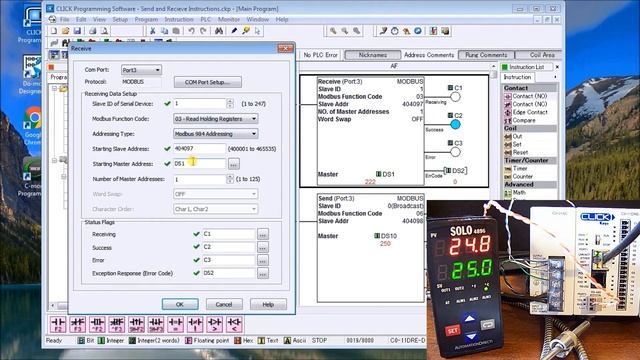Screen dimensions: 640x360
Task: Browse address for the Error flag C3
Action: tap(262, 260)
